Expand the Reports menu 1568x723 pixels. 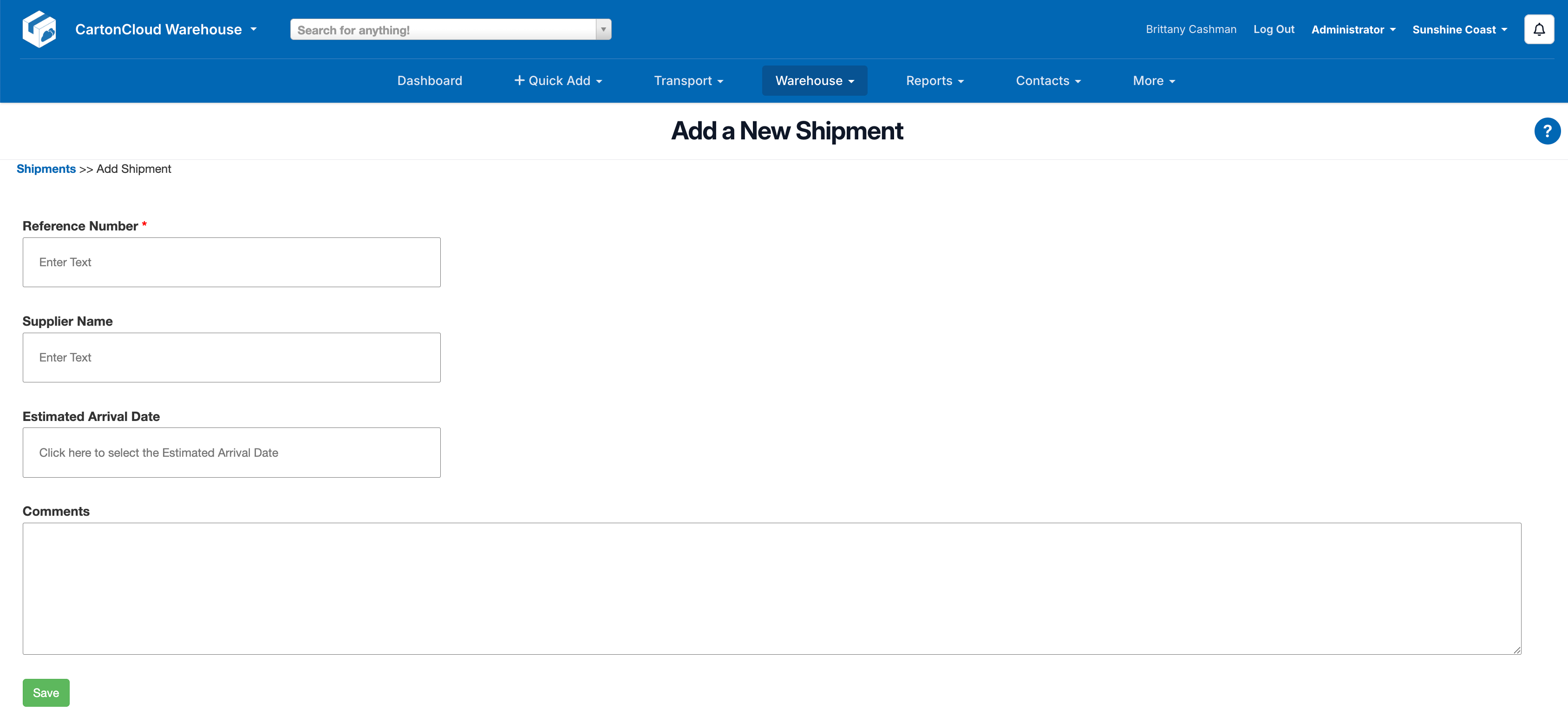click(934, 80)
